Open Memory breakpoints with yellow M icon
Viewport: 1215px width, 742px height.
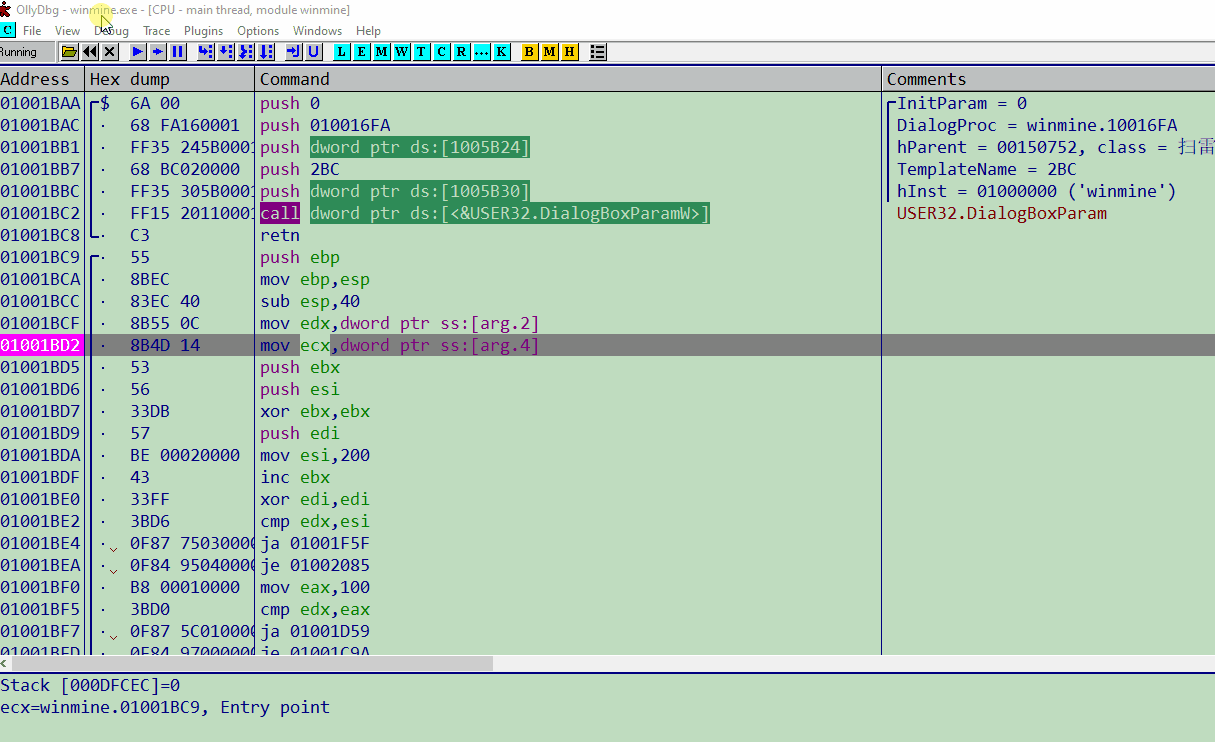[x=549, y=51]
